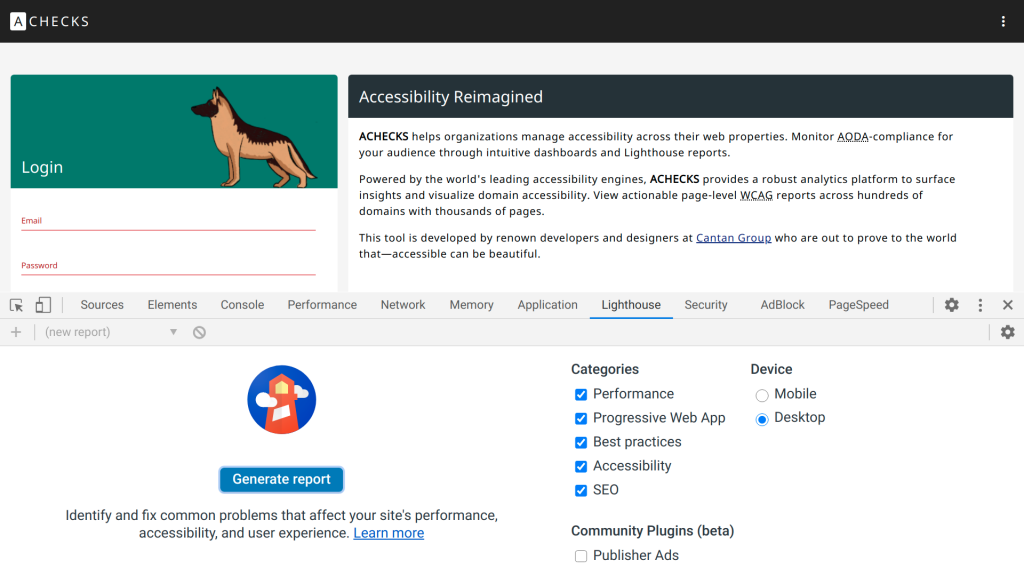The image size is (1024, 576).
Task: Uncheck the Performance category
Action: [x=581, y=394]
